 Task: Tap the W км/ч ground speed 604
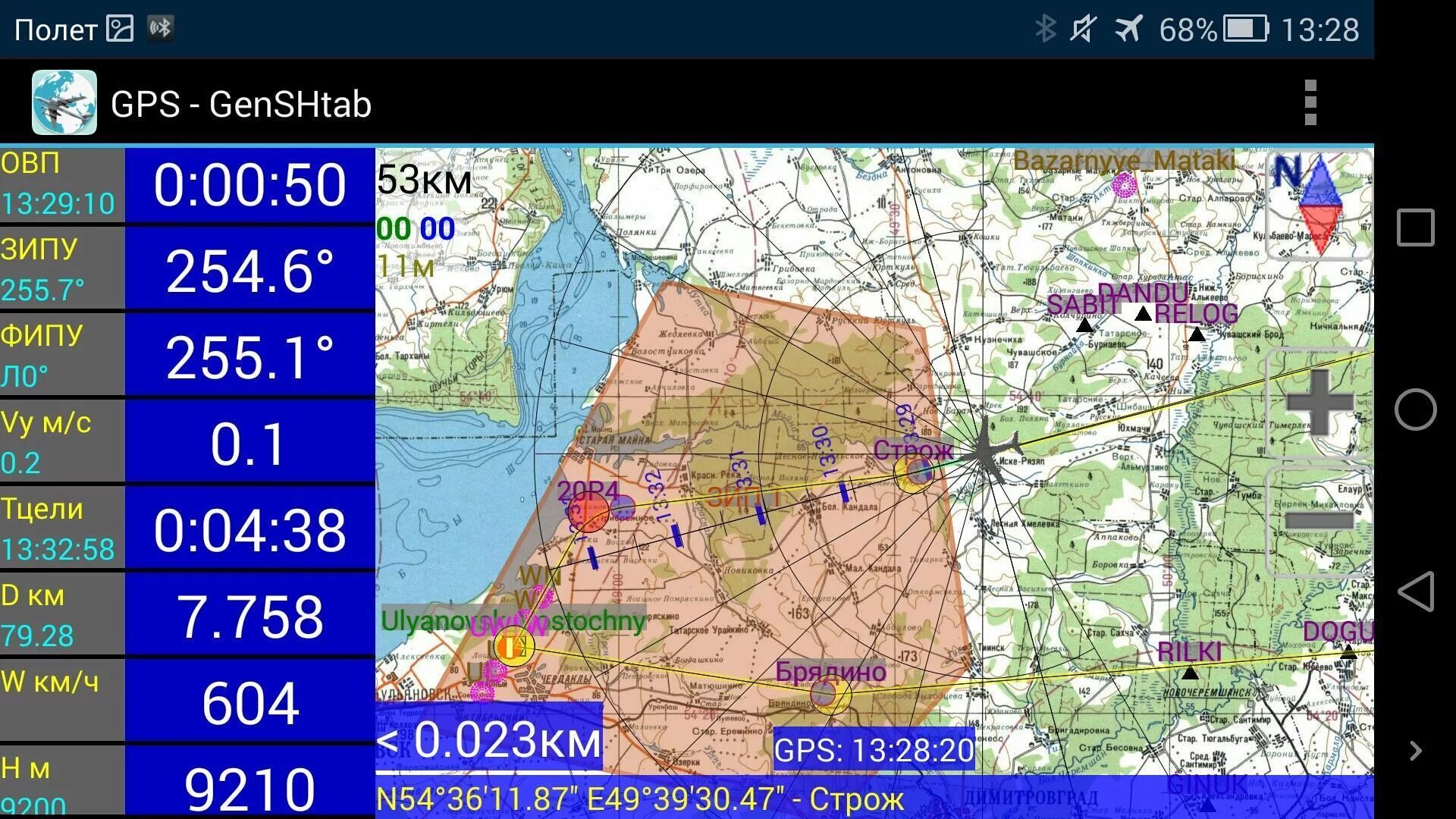click(249, 703)
